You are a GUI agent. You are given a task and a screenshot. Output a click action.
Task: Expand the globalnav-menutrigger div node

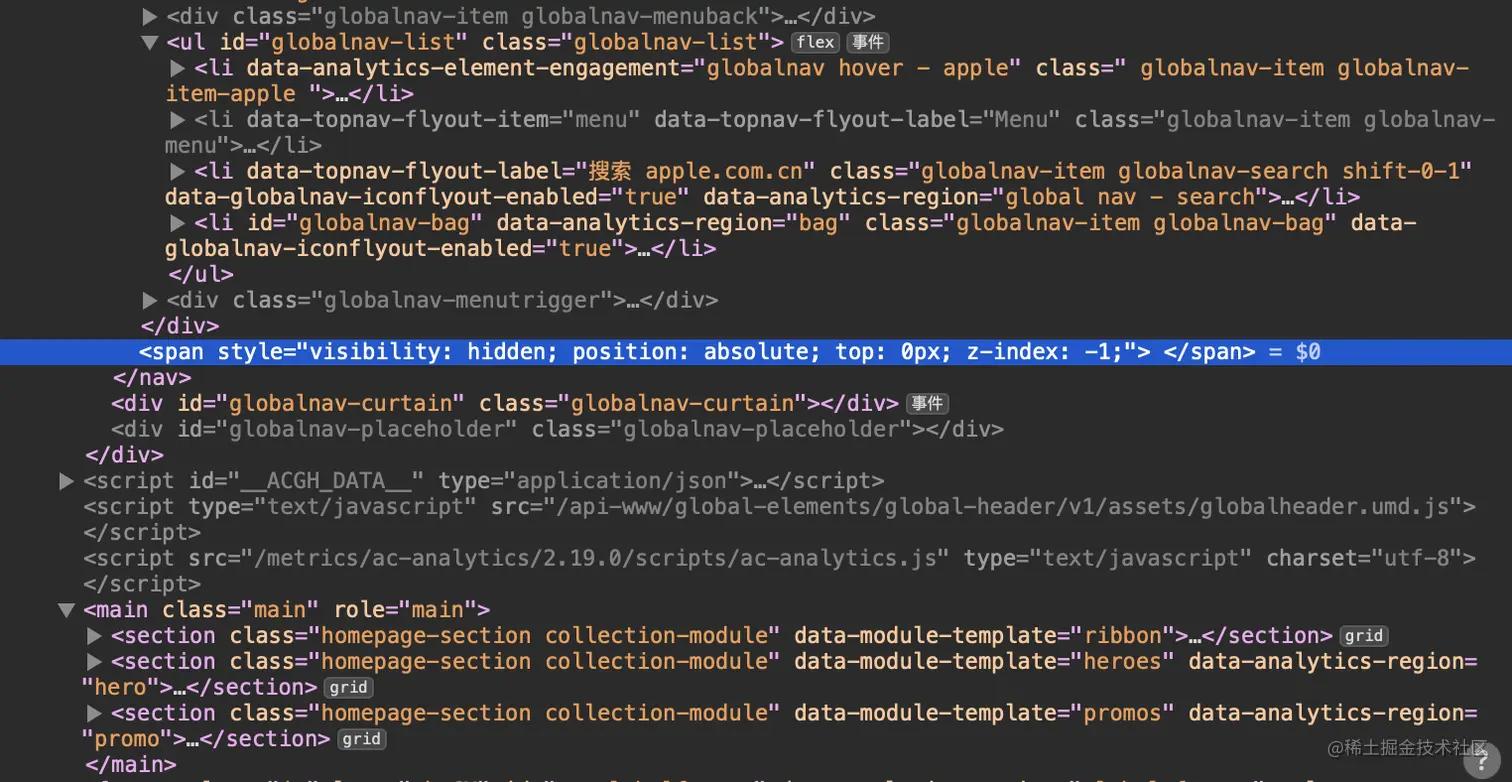[x=150, y=300]
